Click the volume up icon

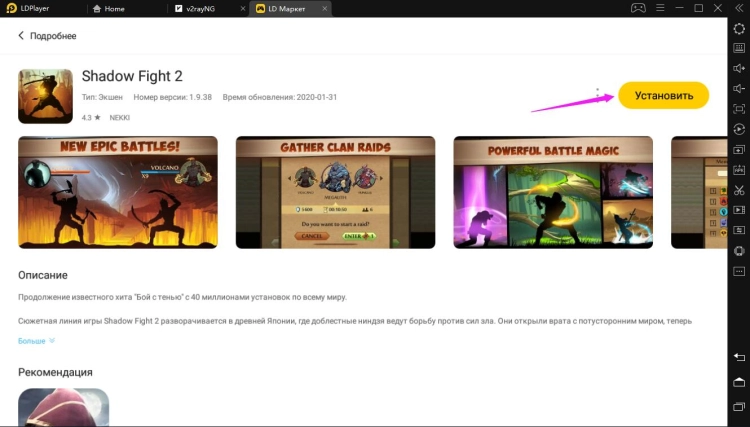click(739, 68)
